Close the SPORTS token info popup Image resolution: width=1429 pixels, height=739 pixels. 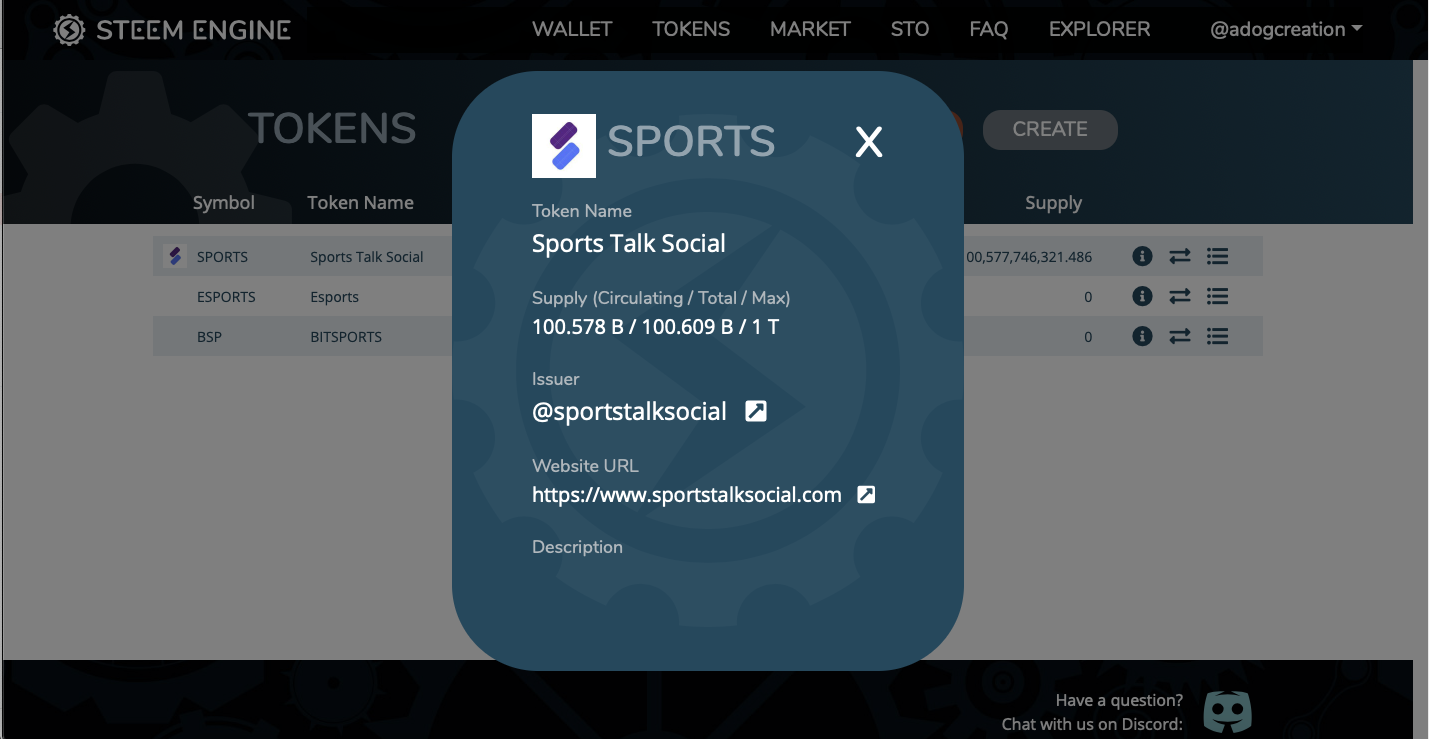click(869, 142)
